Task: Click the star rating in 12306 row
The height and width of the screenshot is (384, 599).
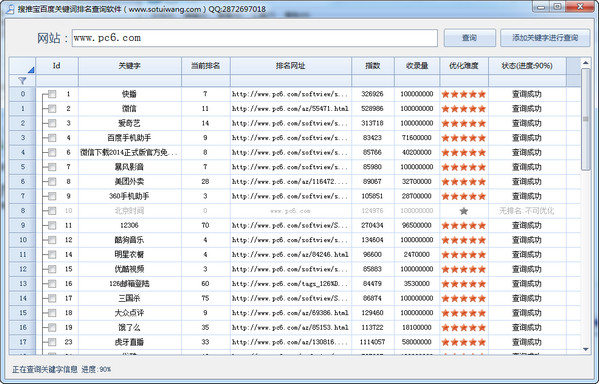Action: [463, 225]
